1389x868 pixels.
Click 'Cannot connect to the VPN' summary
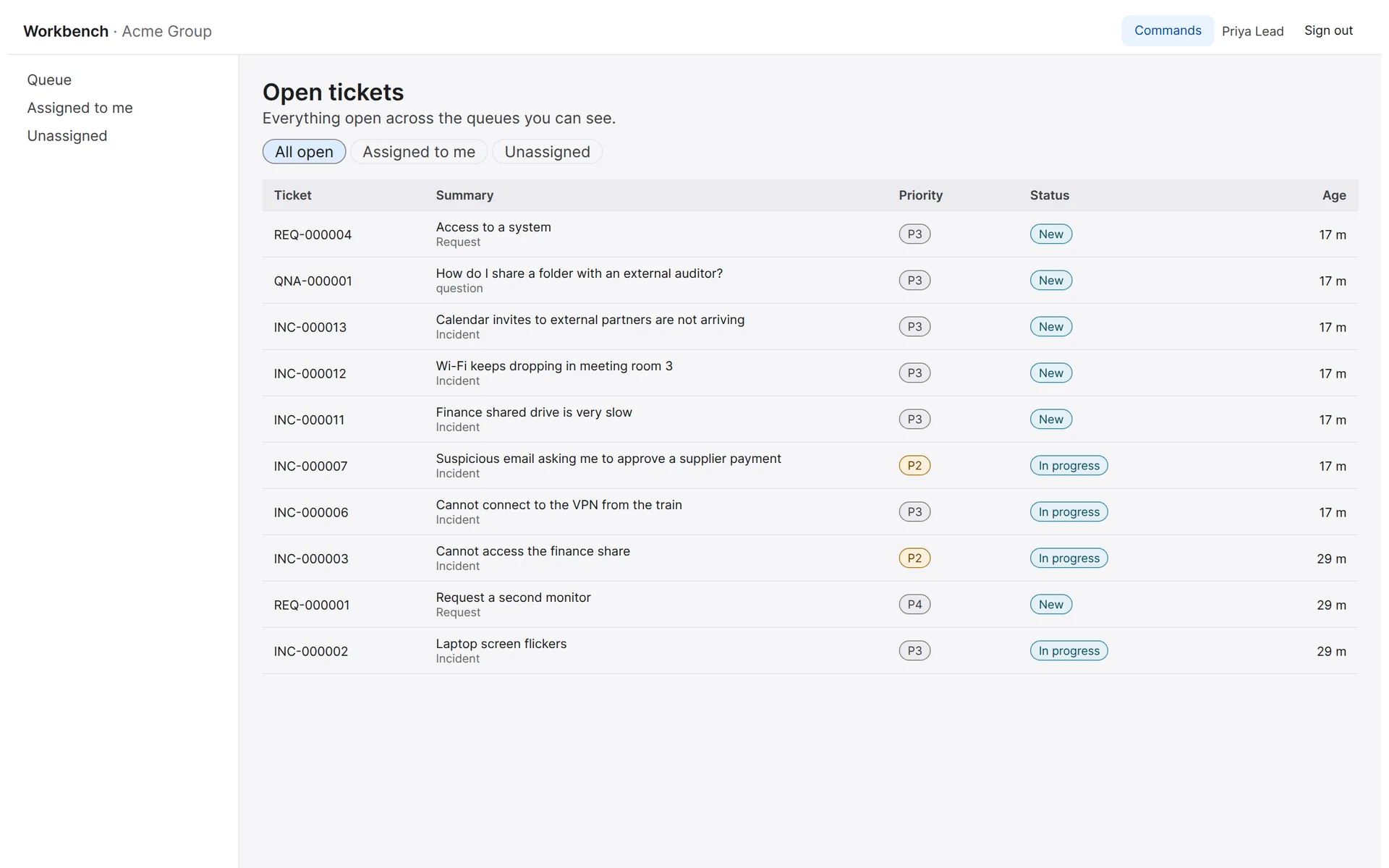(558, 505)
